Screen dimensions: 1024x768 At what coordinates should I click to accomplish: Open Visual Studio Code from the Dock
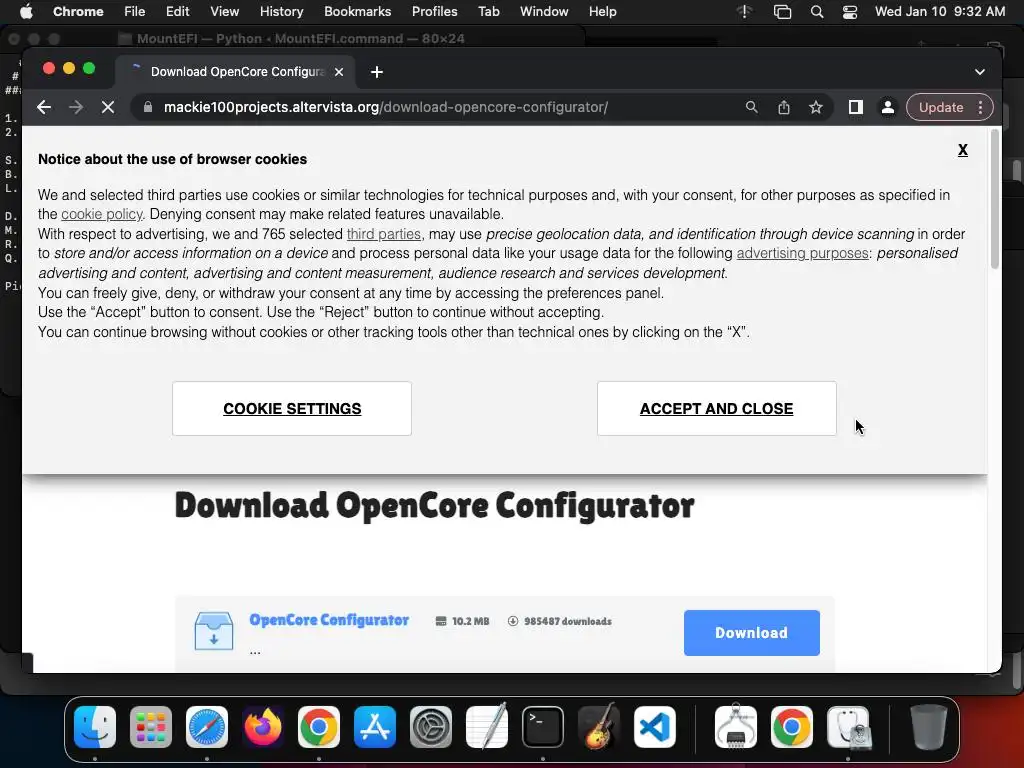coord(655,726)
